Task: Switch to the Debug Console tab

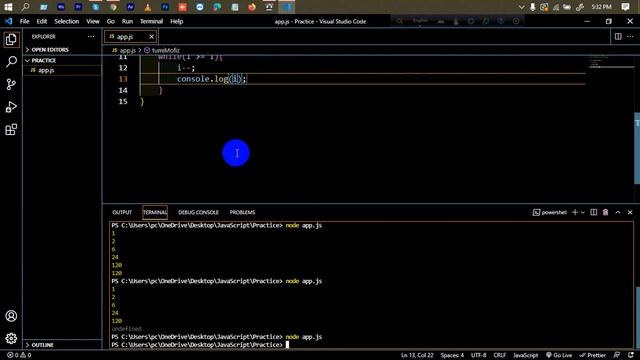Action: (198, 212)
